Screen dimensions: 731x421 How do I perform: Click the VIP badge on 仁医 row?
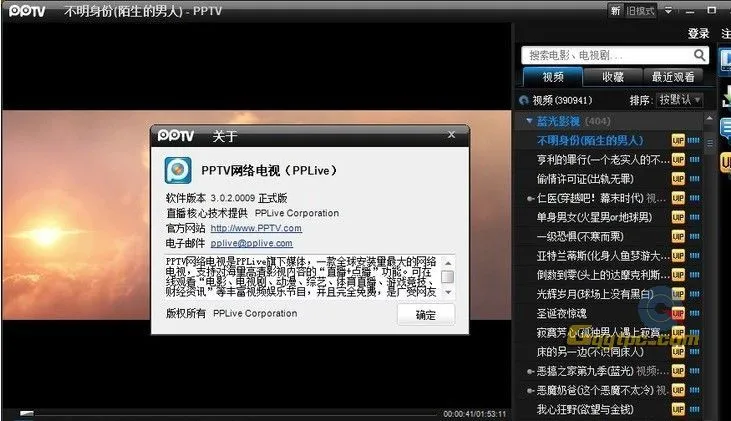[678, 198]
